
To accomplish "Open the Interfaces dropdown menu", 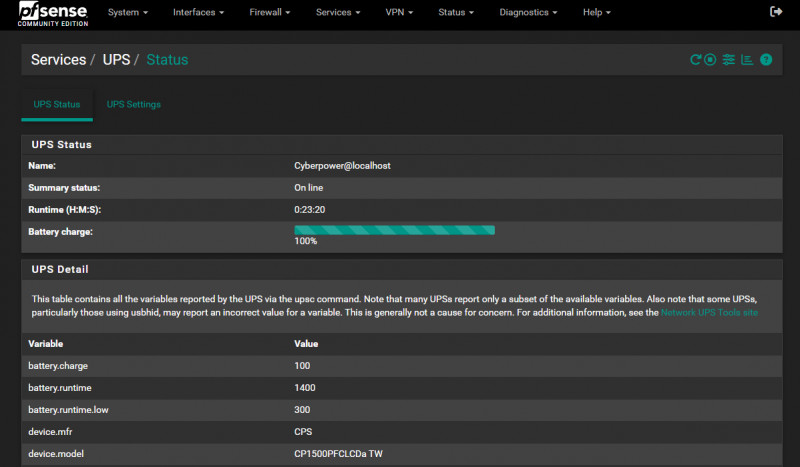I will tap(198, 13).
